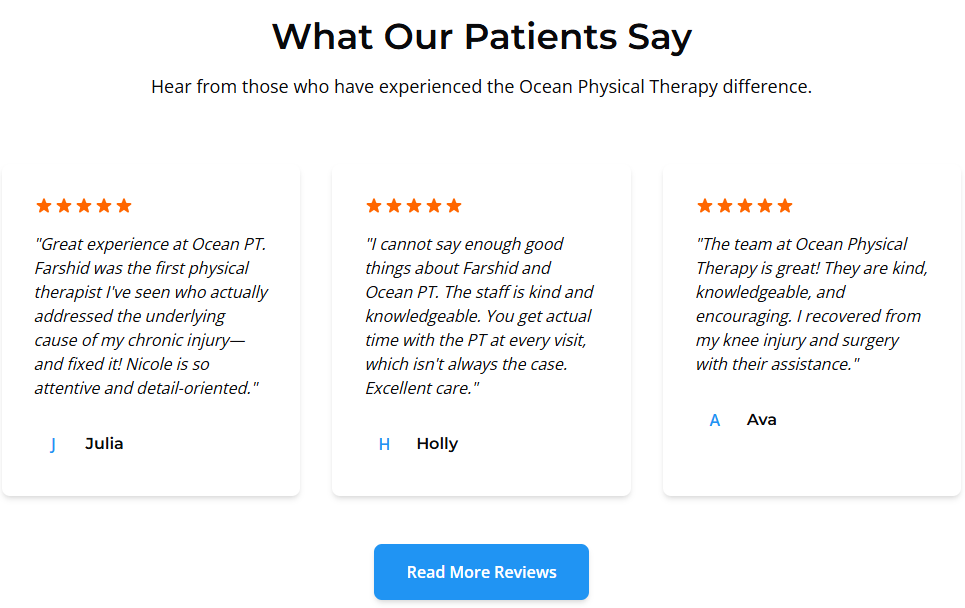The image size is (965, 608).
Task: Click the first star in Holly's review
Action: click(374, 206)
